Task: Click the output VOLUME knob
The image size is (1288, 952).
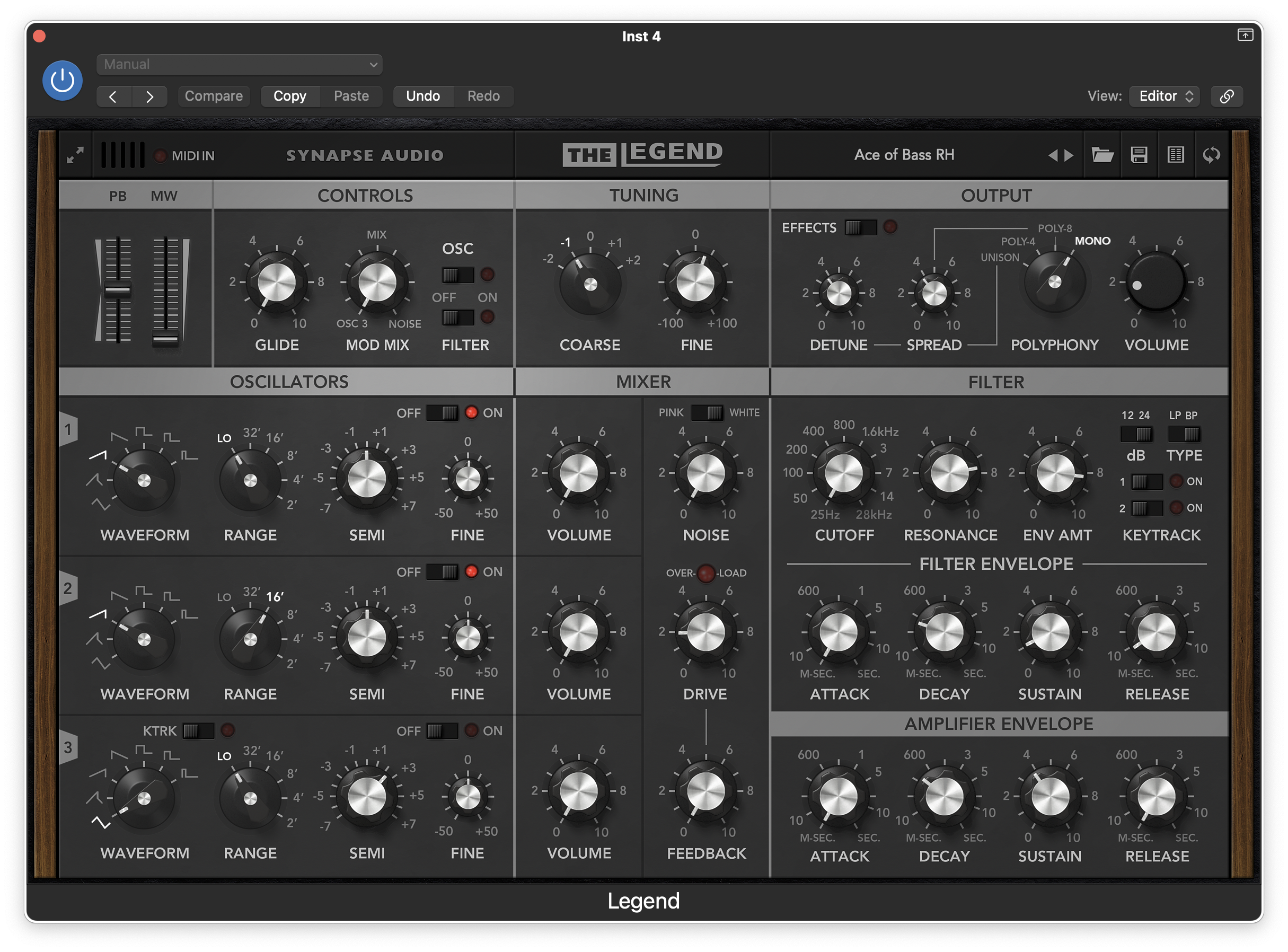Action: coord(1155,282)
